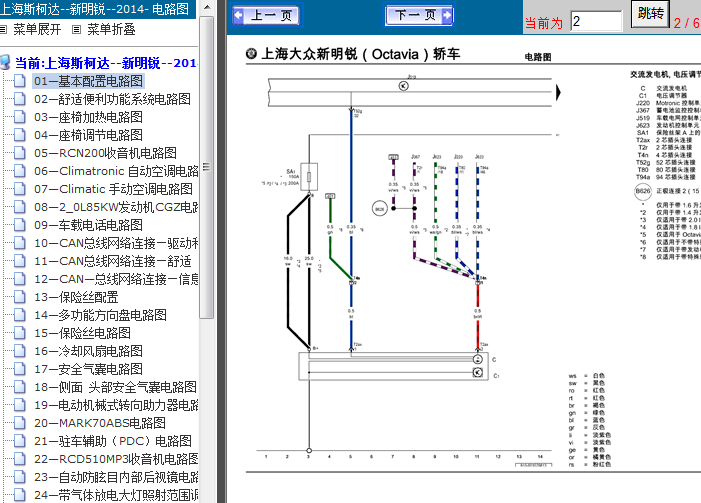
Task: Open 07—Climatic 手动空调电路图
Action: (x=113, y=189)
